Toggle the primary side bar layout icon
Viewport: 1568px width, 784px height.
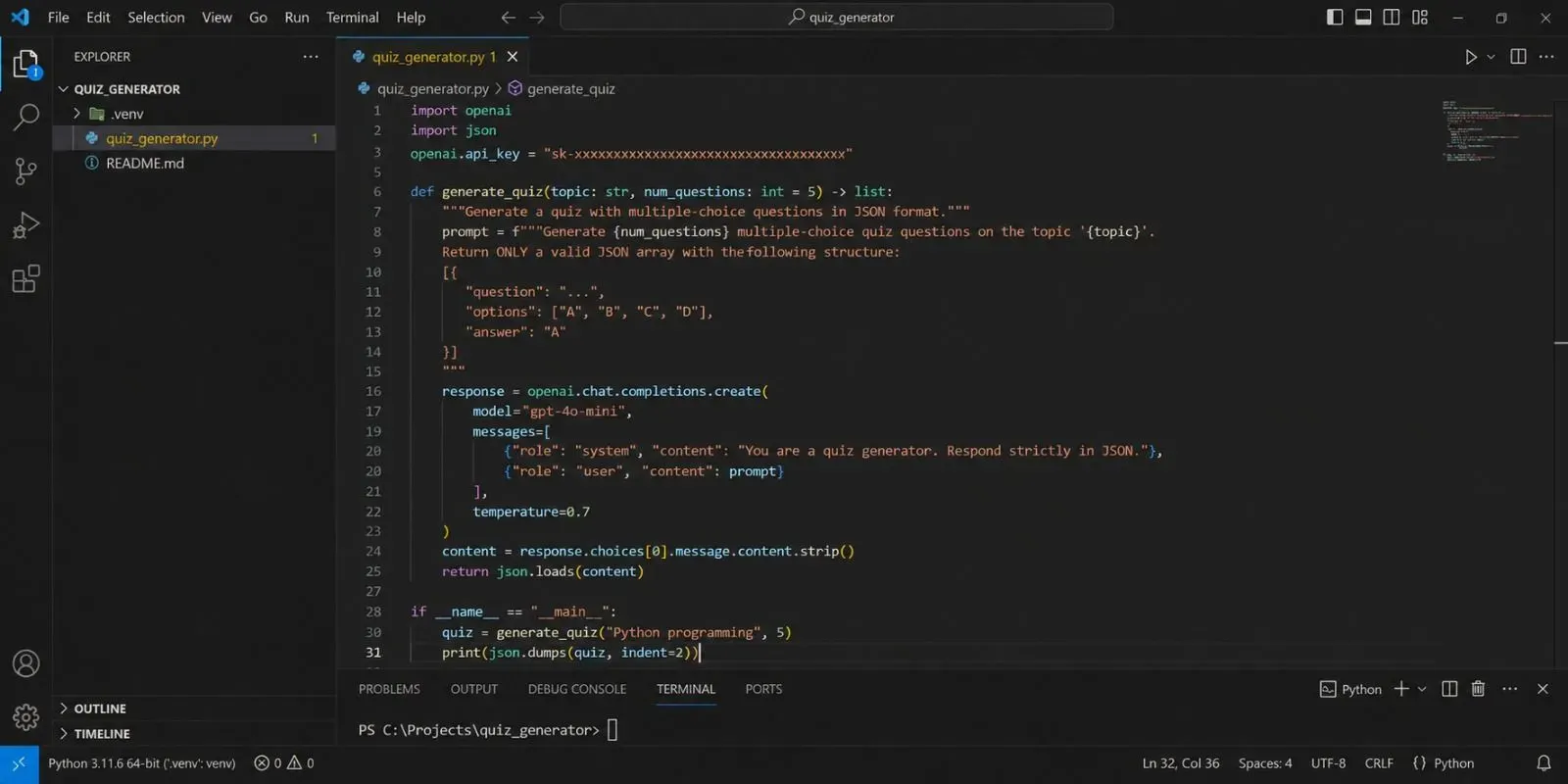pos(1335,18)
